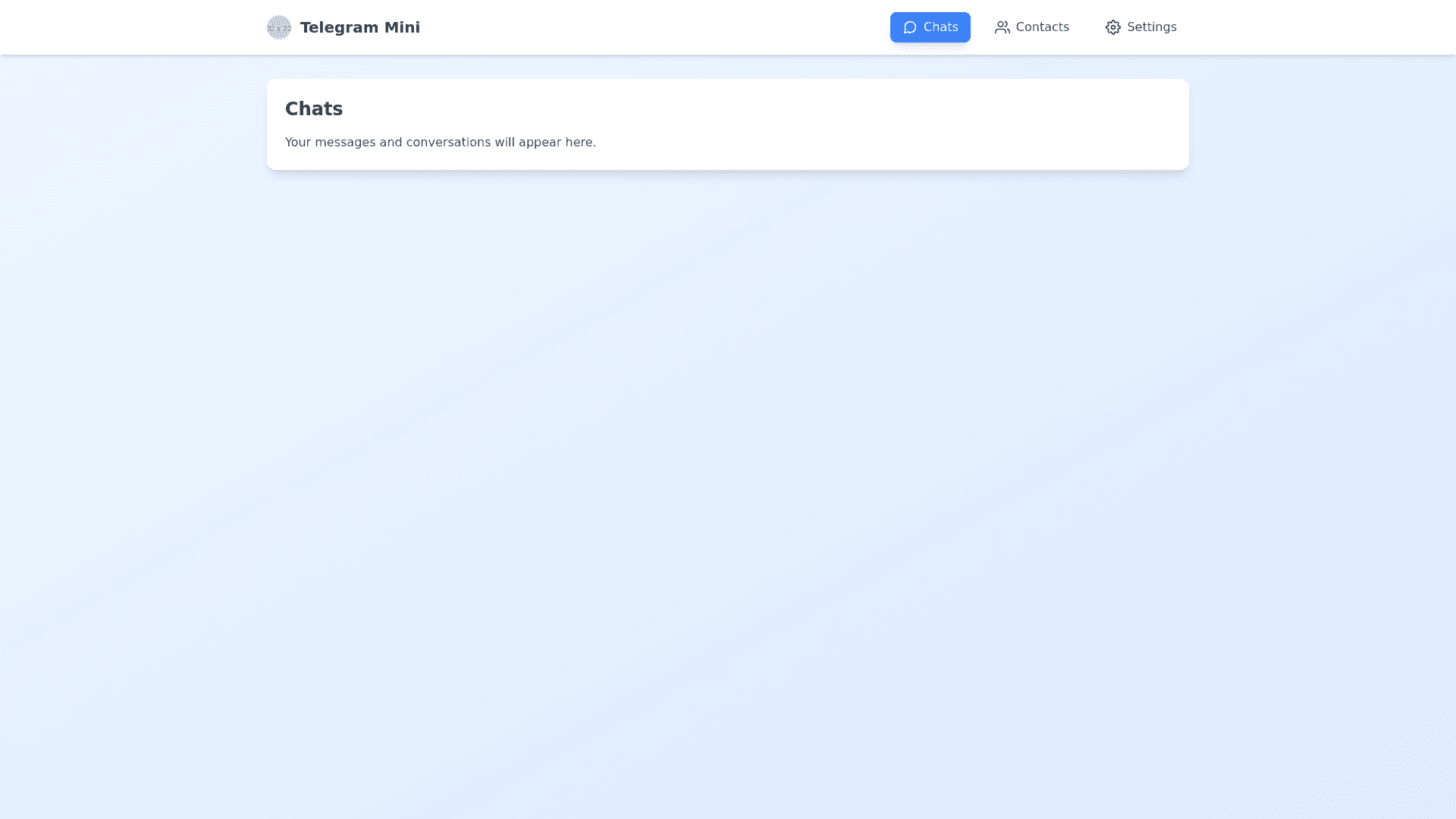Image resolution: width=1456 pixels, height=819 pixels.
Task: Select the Settings label in navigation
Action: 1151,27
